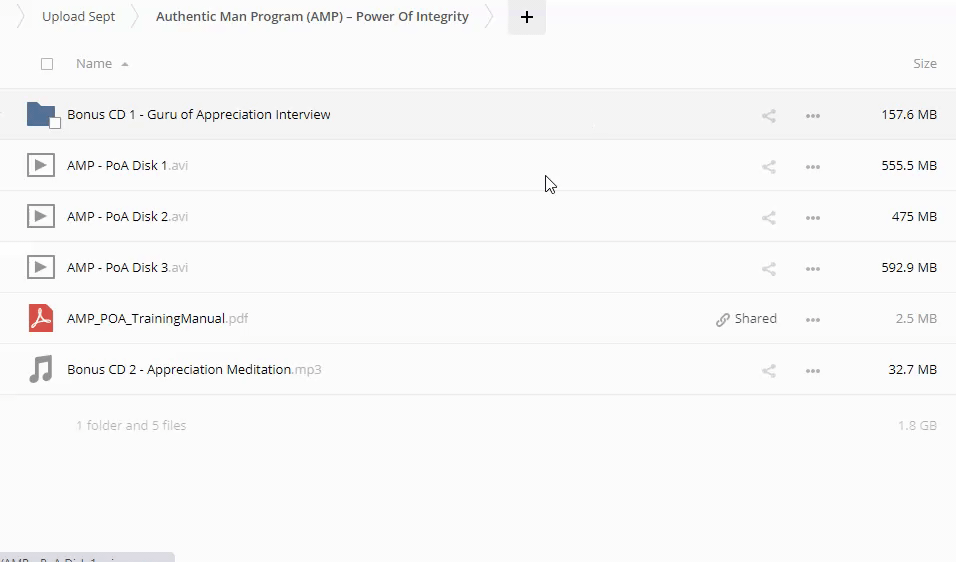The height and width of the screenshot is (562, 956).
Task: Click share icon for PoA Disk 2.avi
Action: [x=768, y=217]
